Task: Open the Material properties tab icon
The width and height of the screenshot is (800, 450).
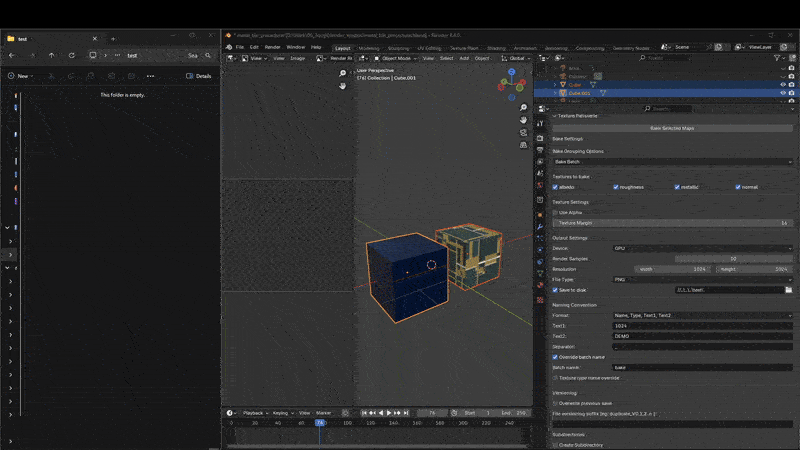Action: [540, 286]
